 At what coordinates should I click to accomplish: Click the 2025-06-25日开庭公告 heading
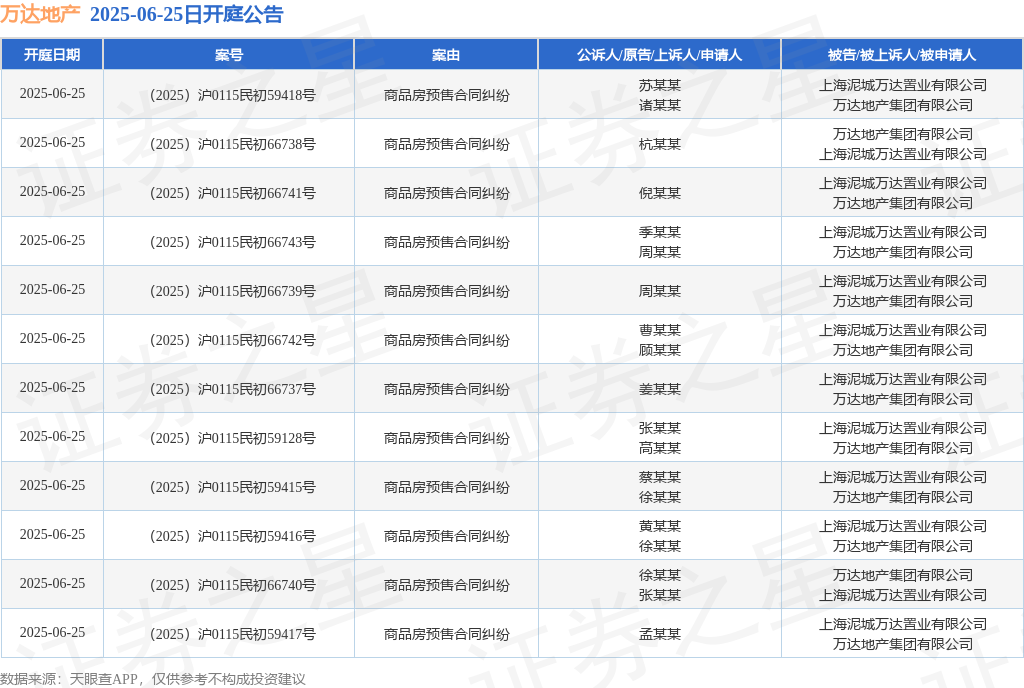coord(186,14)
